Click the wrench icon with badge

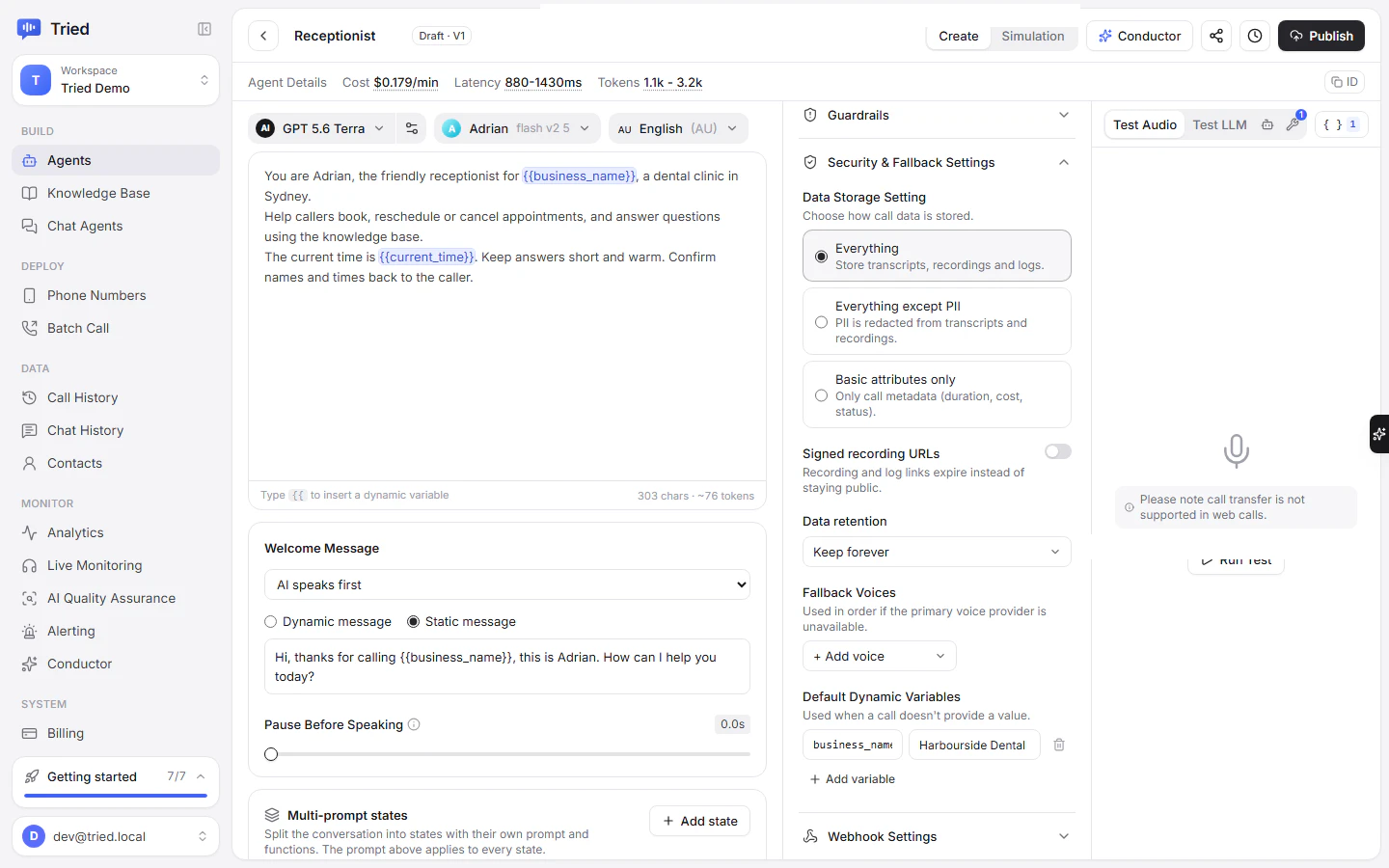1294,124
